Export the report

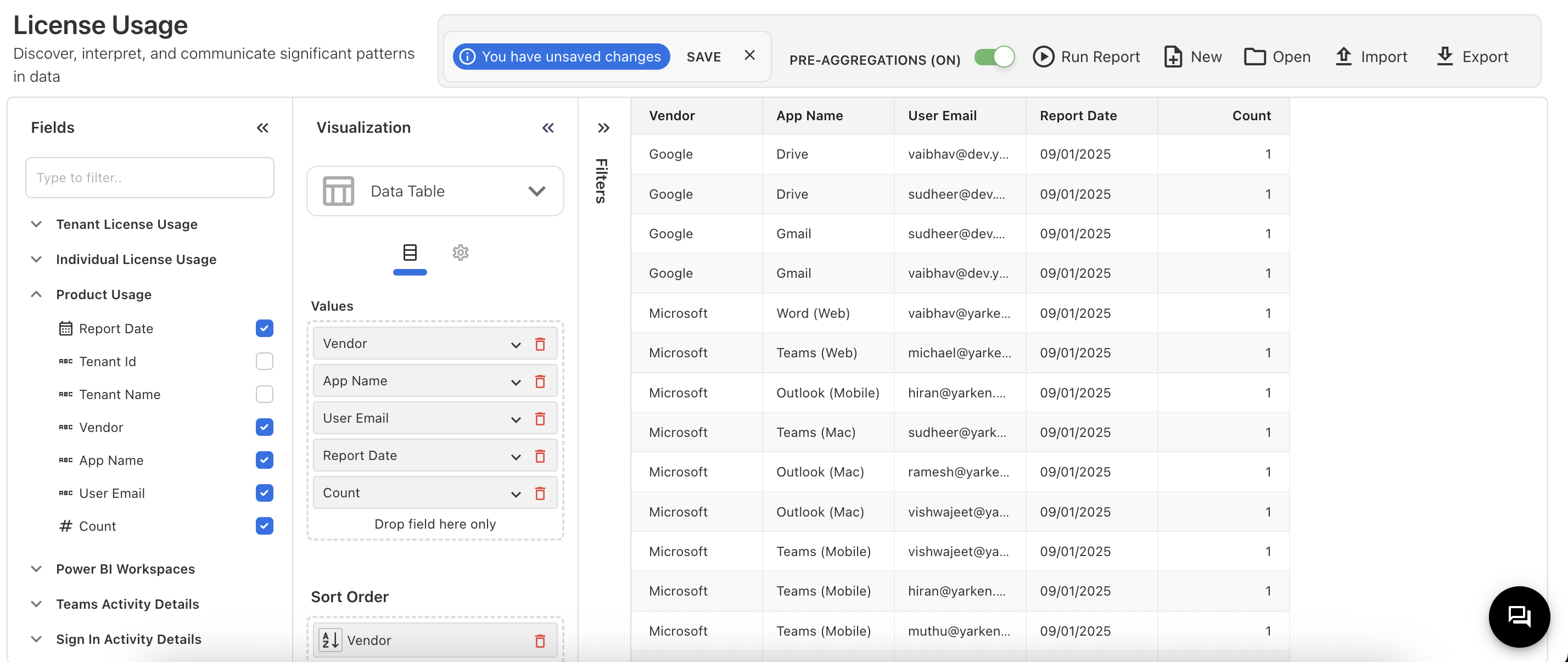1473,56
